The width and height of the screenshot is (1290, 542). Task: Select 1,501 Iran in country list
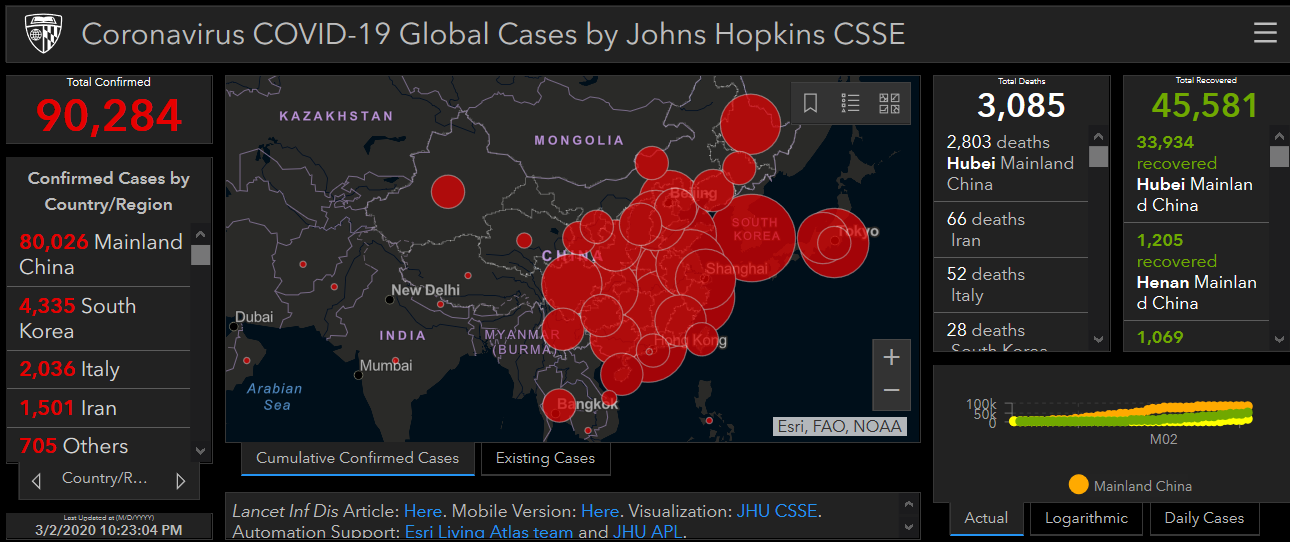click(100, 408)
